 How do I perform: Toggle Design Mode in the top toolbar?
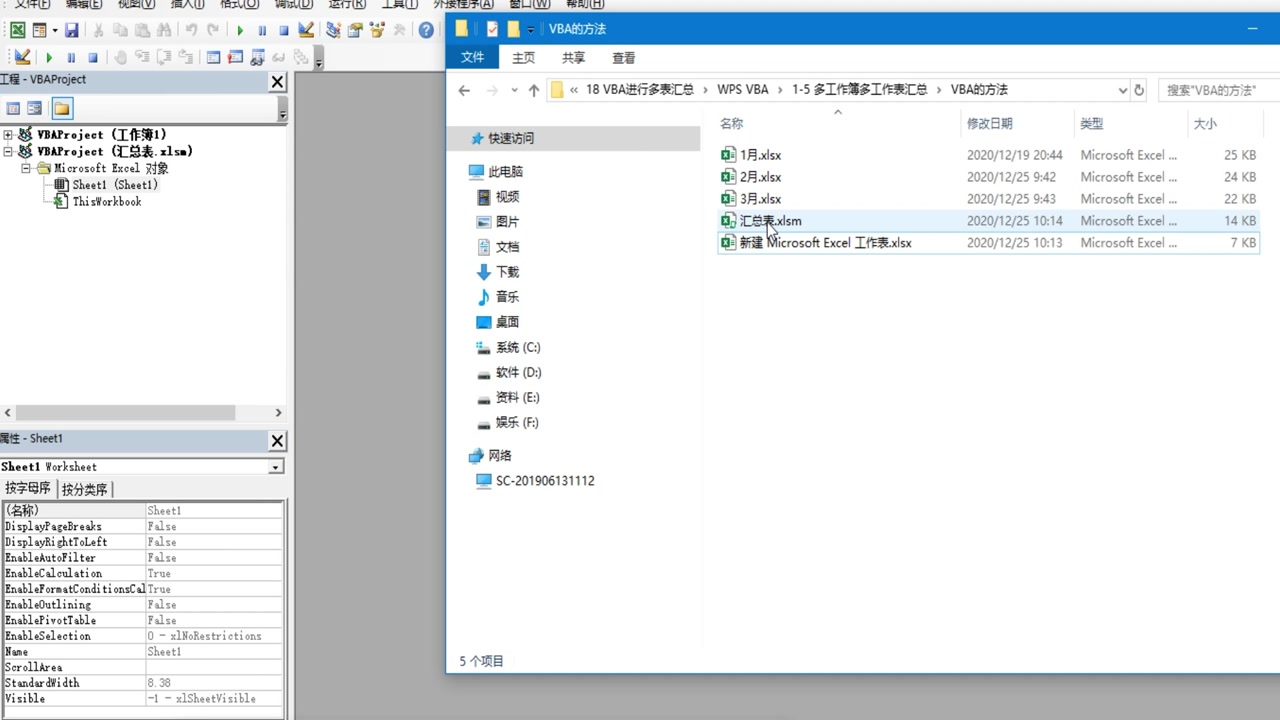306,31
